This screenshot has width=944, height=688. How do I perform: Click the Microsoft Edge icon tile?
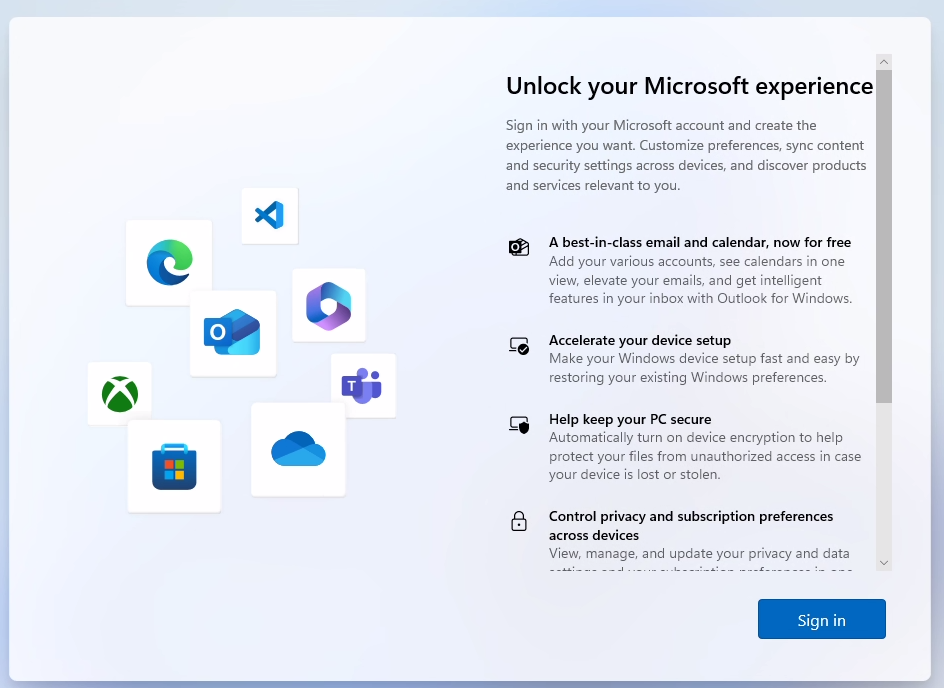169,262
